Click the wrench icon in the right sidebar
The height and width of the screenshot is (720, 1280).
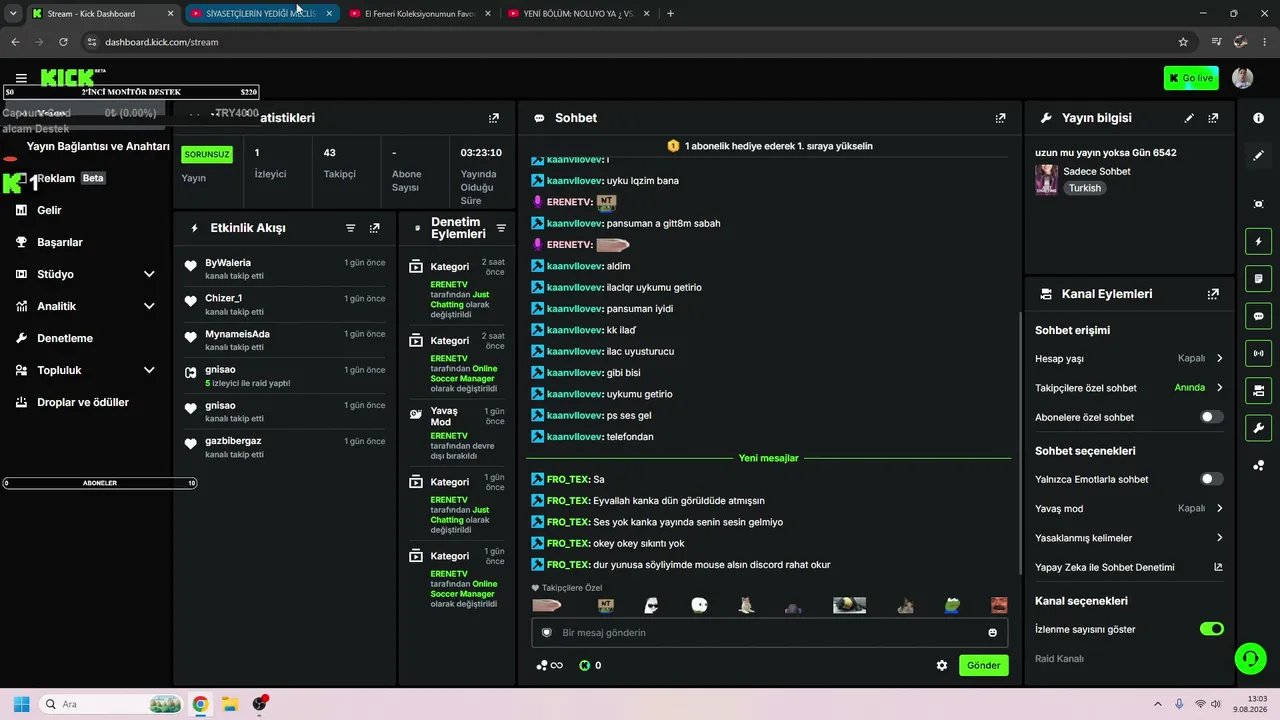pos(1258,428)
